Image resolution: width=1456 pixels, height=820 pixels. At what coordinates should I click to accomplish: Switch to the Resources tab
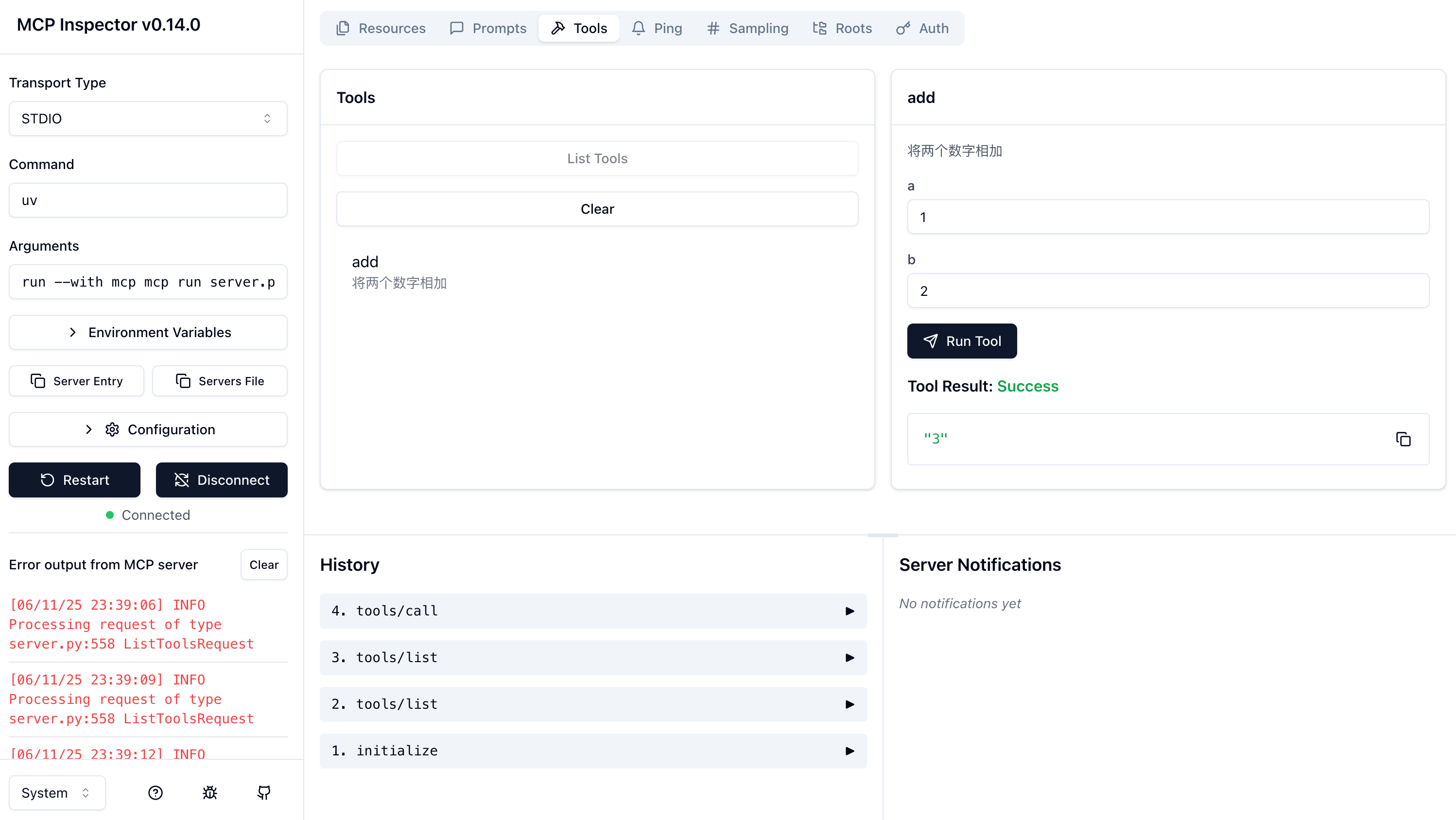[x=381, y=28]
